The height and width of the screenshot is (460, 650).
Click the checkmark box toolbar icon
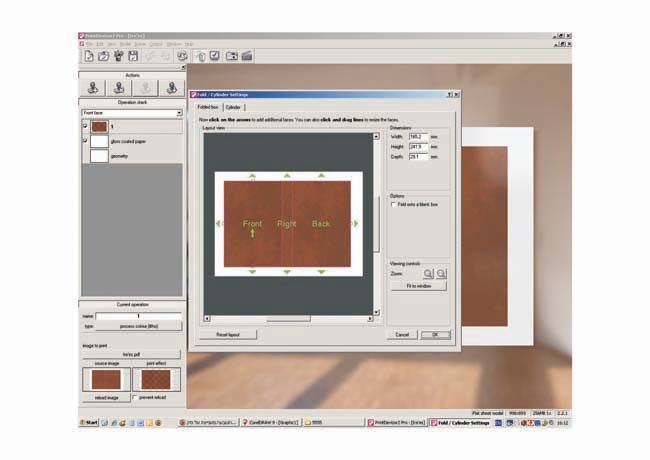click(x=214, y=56)
